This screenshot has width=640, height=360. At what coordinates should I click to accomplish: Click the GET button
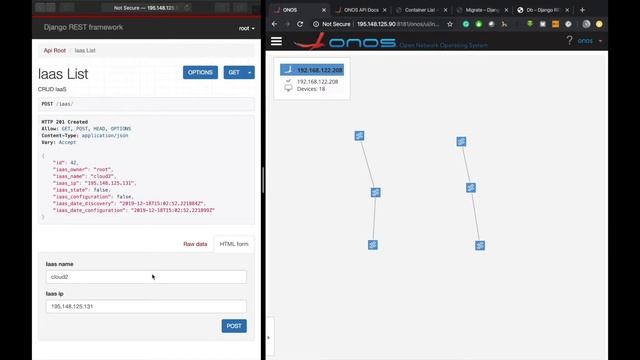tap(234, 73)
